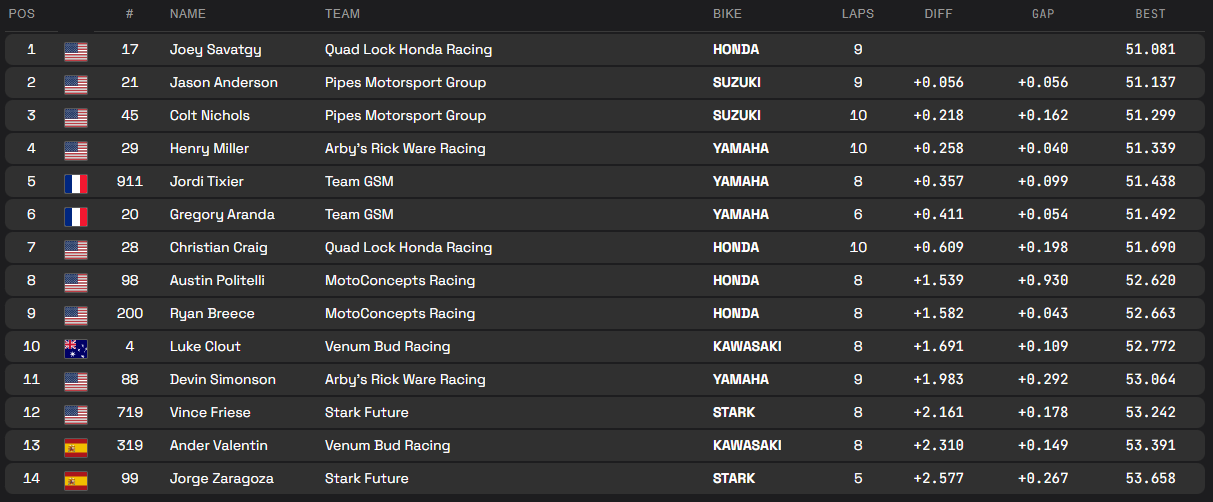Click the French flag beside Jordi Tixier
The height and width of the screenshot is (502, 1213).
pyautogui.click(x=76, y=182)
